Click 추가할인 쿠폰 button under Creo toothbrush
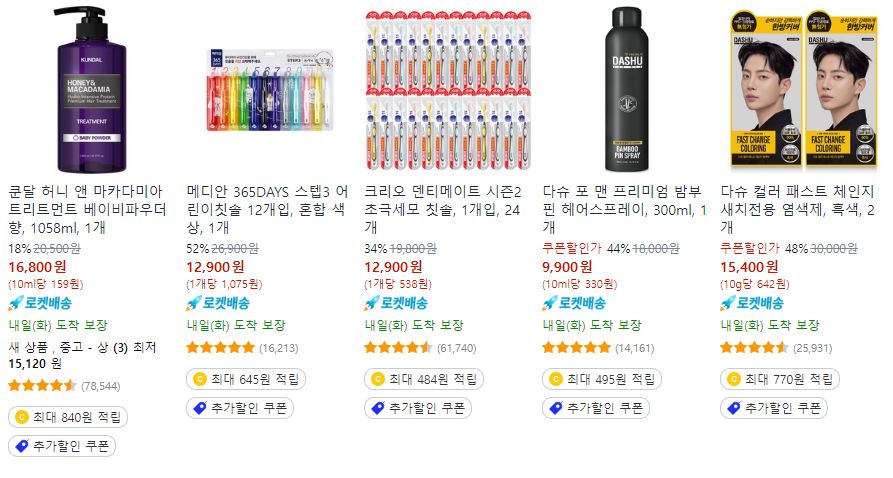893x478 pixels. 417,408
